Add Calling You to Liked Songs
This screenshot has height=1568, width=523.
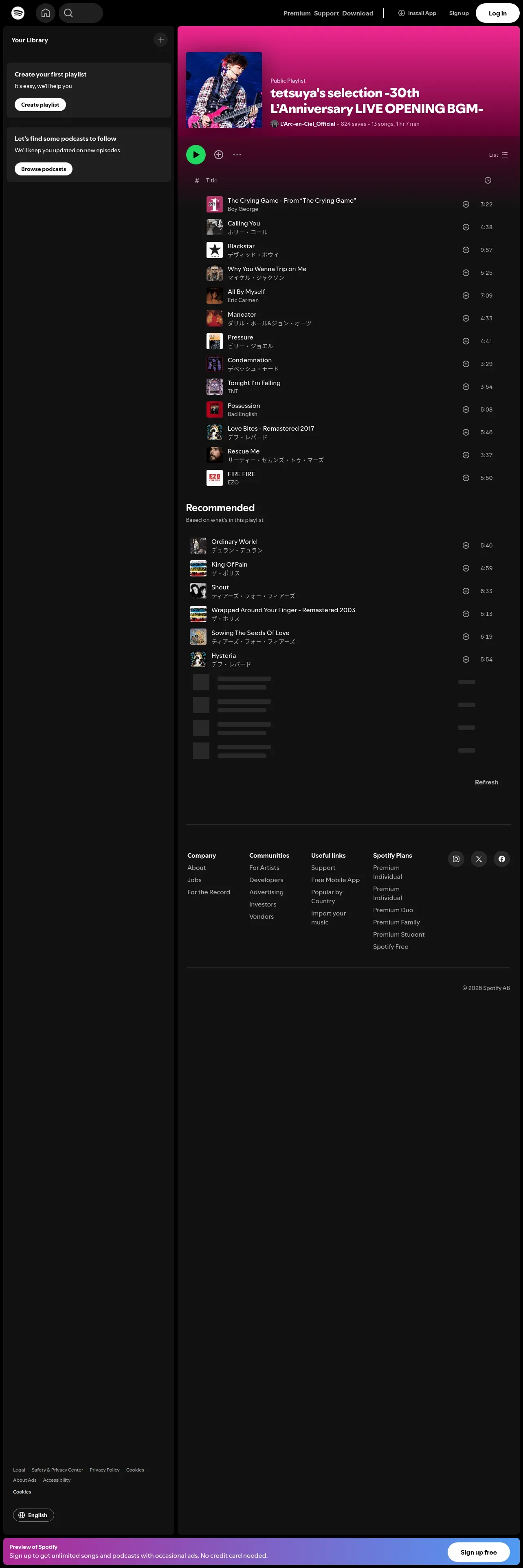pos(466,227)
